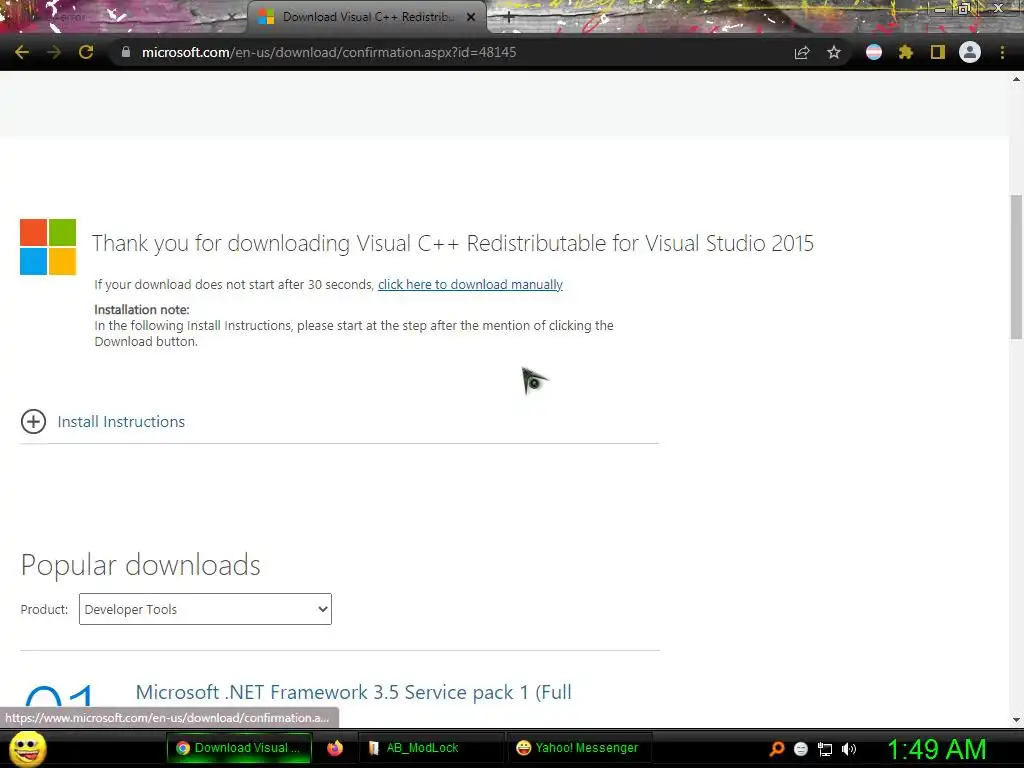Click the address bar URL

point(328,52)
